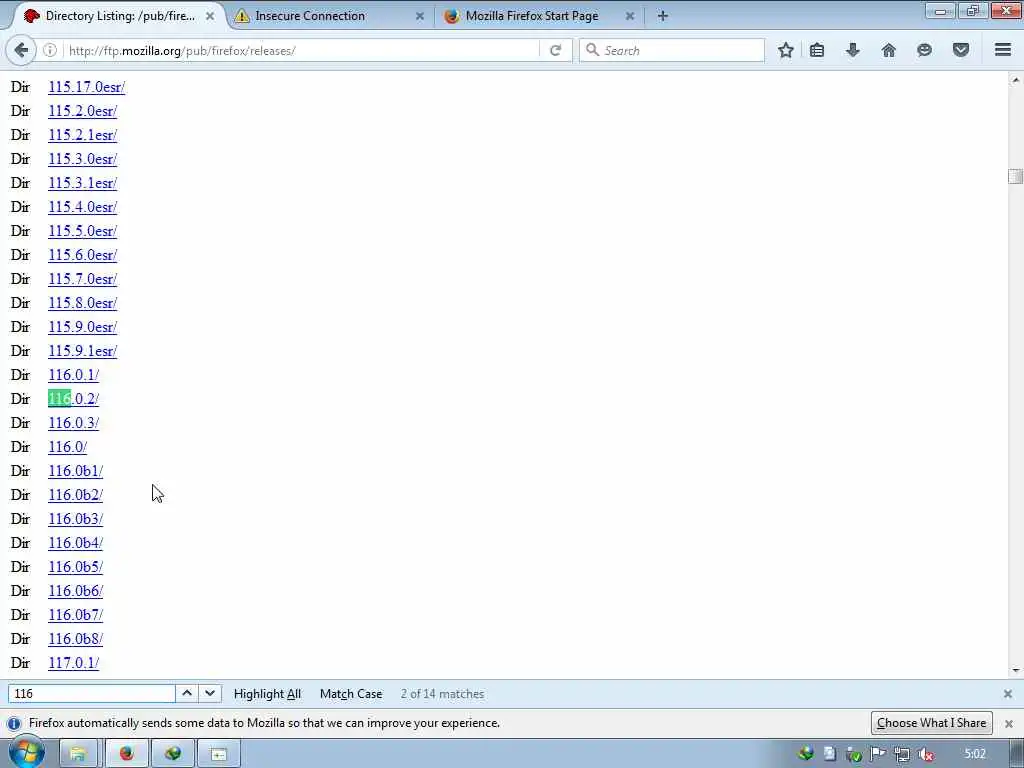
Task: Open the highlighted 116.0.2/ directory link
Action: tap(73, 399)
